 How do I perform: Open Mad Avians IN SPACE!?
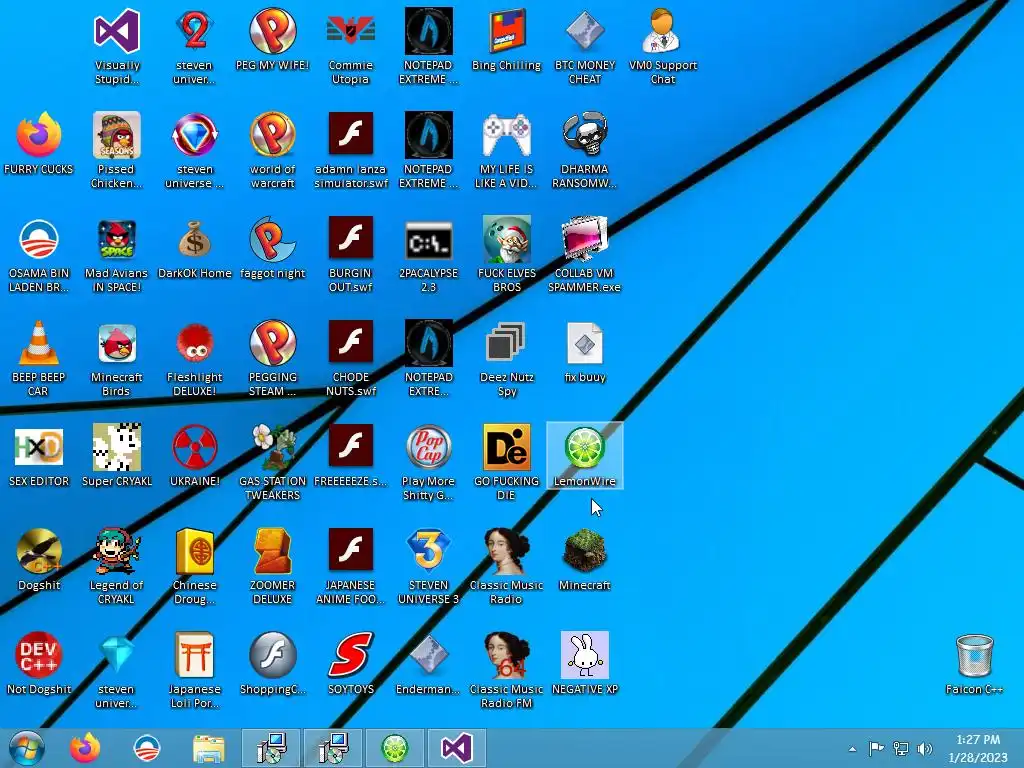117,254
